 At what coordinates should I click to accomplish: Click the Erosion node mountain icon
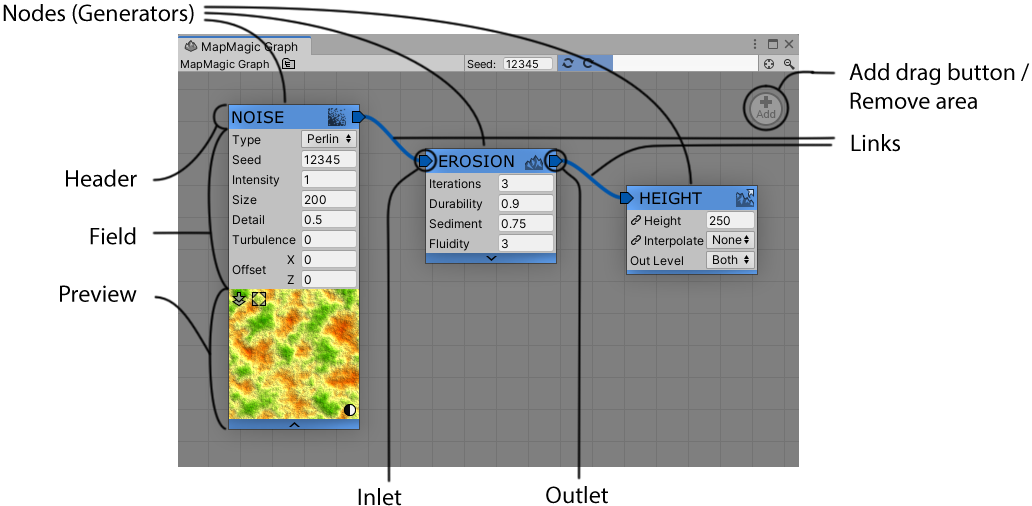534,161
